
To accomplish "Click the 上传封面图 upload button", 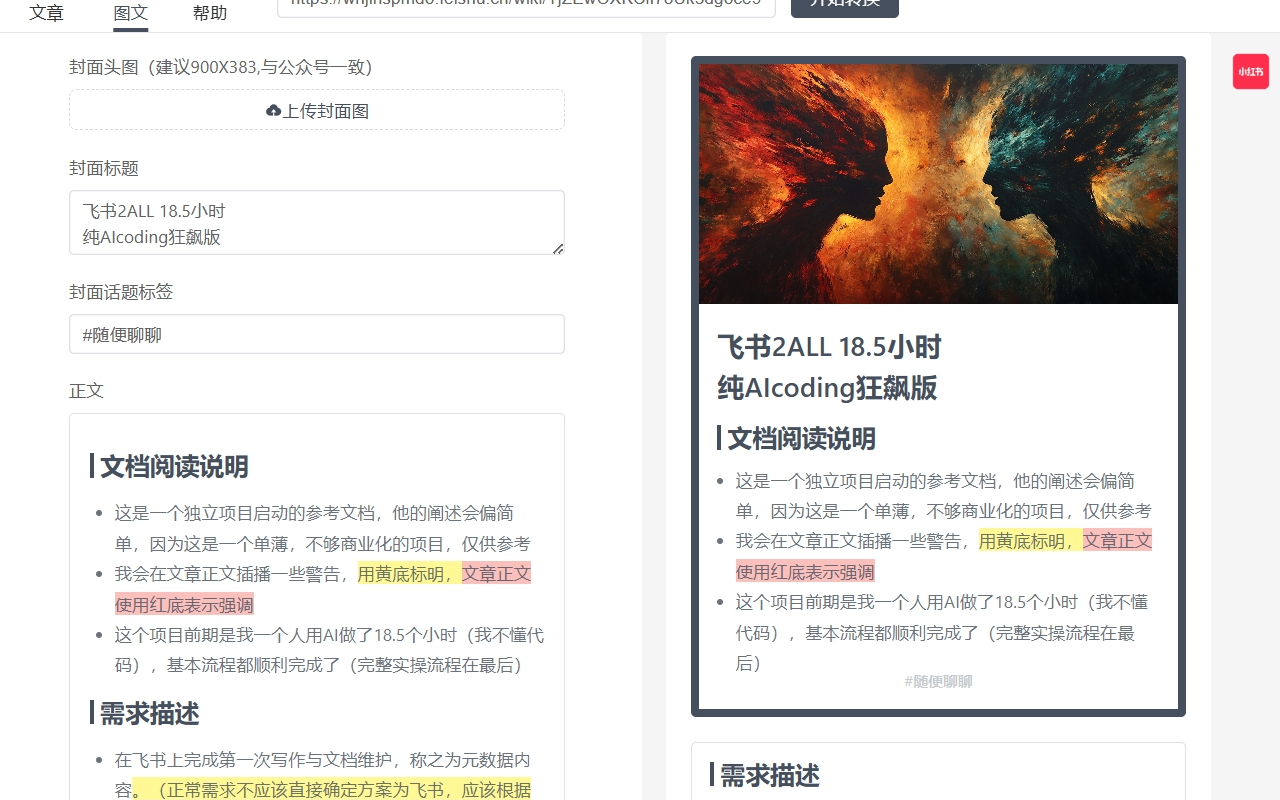I will tap(317, 110).
